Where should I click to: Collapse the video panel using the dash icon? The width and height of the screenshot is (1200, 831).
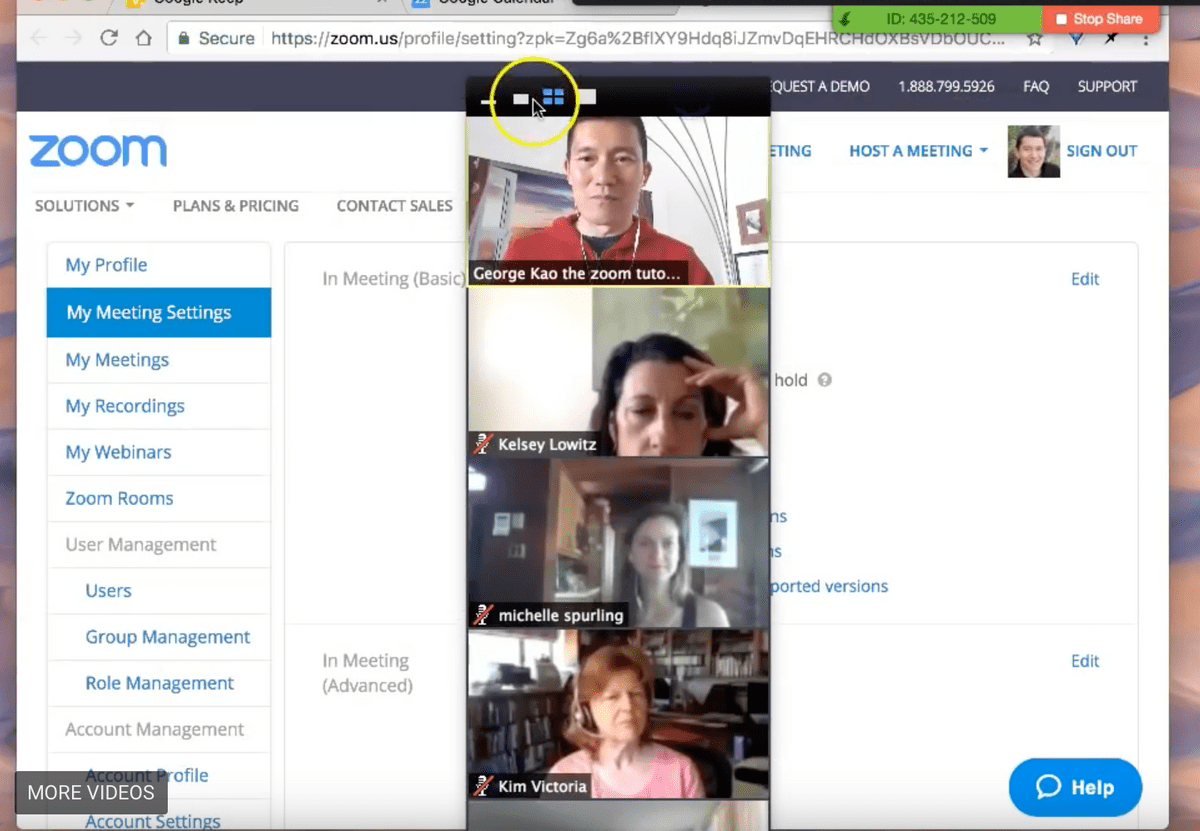click(488, 101)
